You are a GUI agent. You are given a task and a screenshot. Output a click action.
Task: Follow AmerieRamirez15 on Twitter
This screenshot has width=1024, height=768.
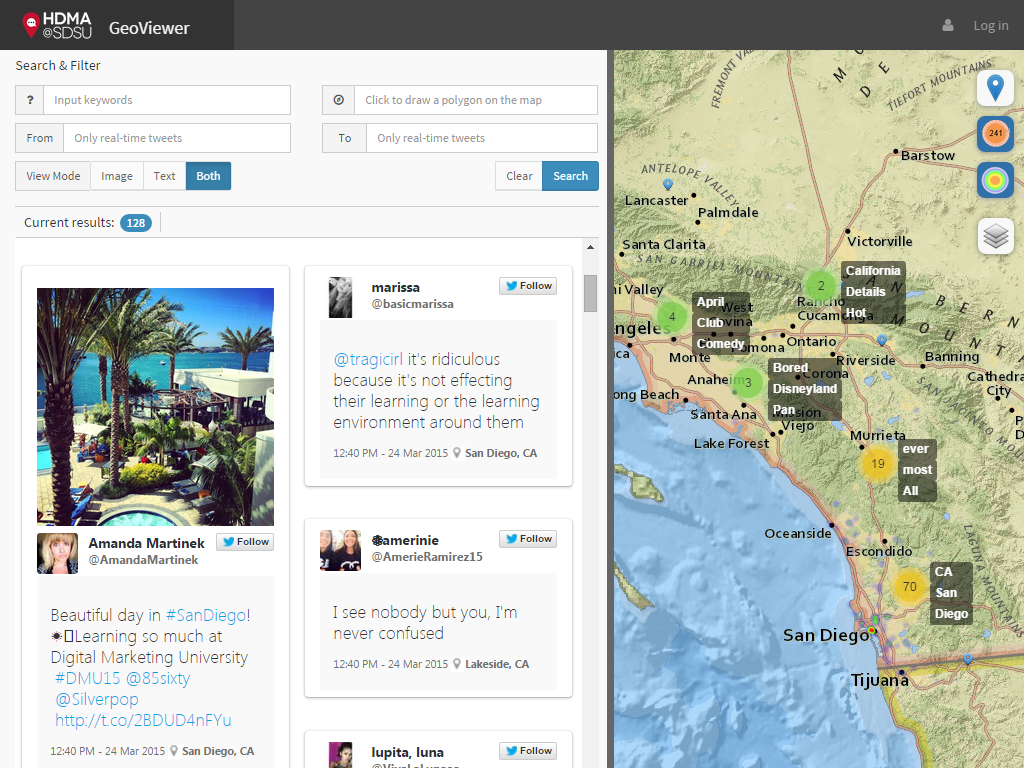(528, 539)
